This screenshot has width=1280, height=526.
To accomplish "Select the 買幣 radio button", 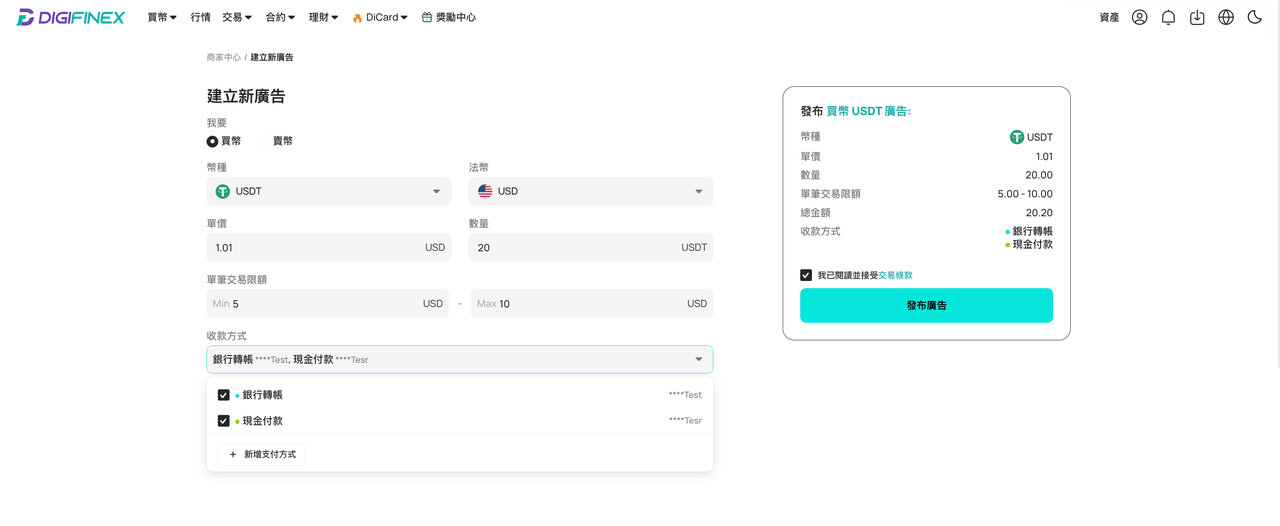I will (x=212, y=141).
